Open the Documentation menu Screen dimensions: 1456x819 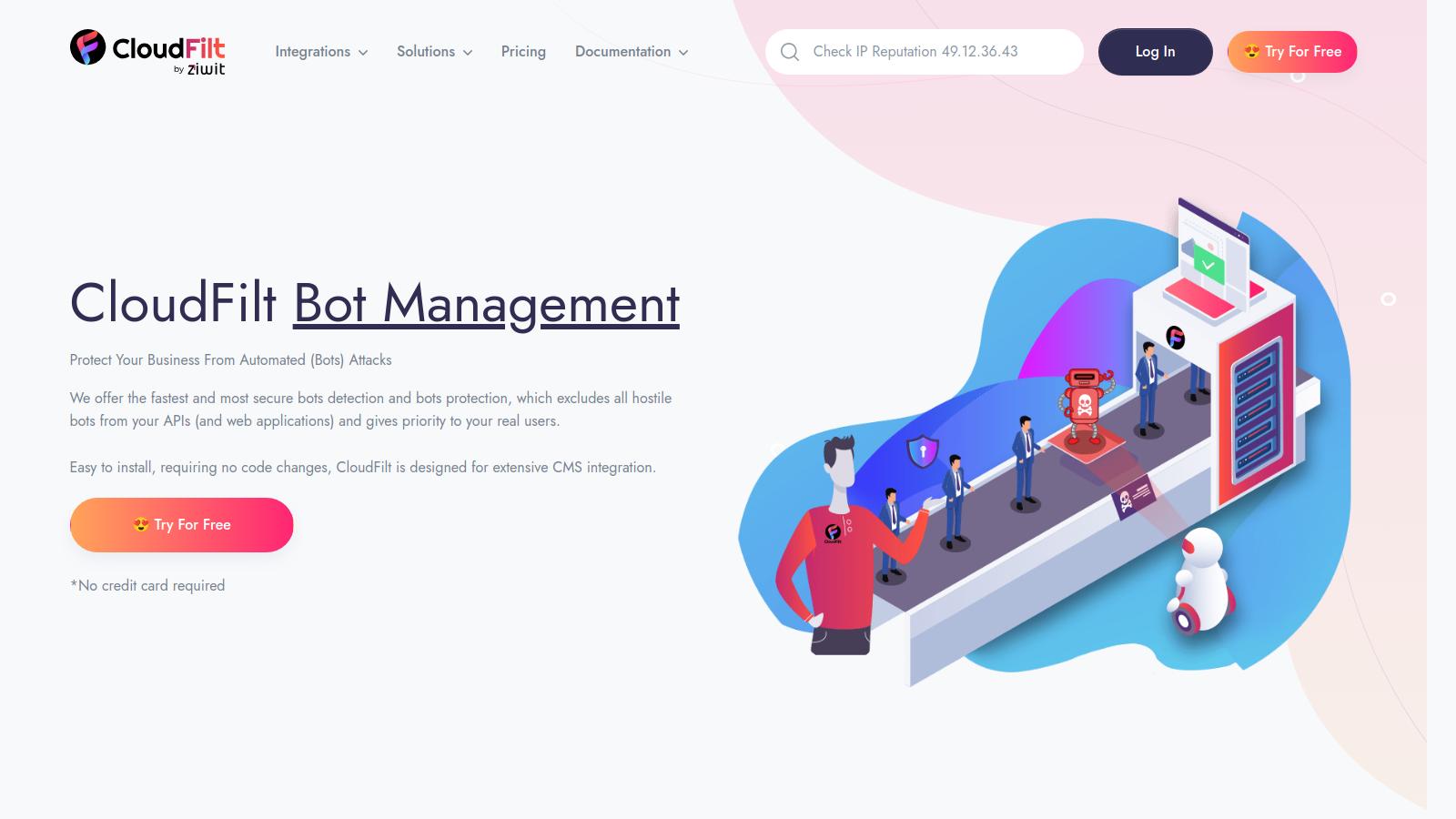pos(632,52)
